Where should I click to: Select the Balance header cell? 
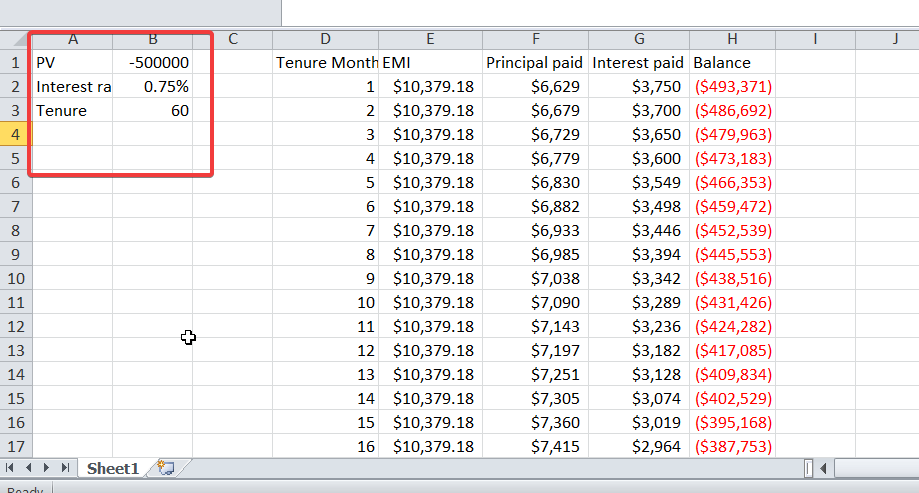click(732, 62)
